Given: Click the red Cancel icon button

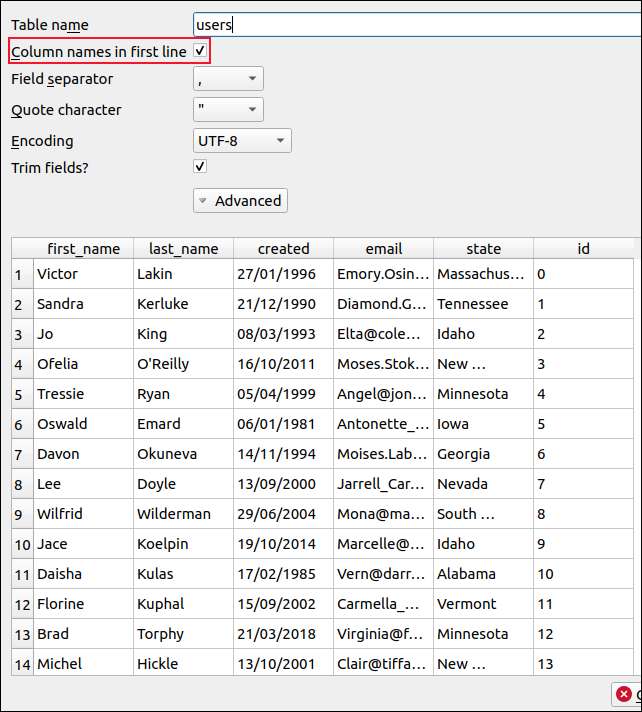Looking at the screenshot, I should click(625, 694).
